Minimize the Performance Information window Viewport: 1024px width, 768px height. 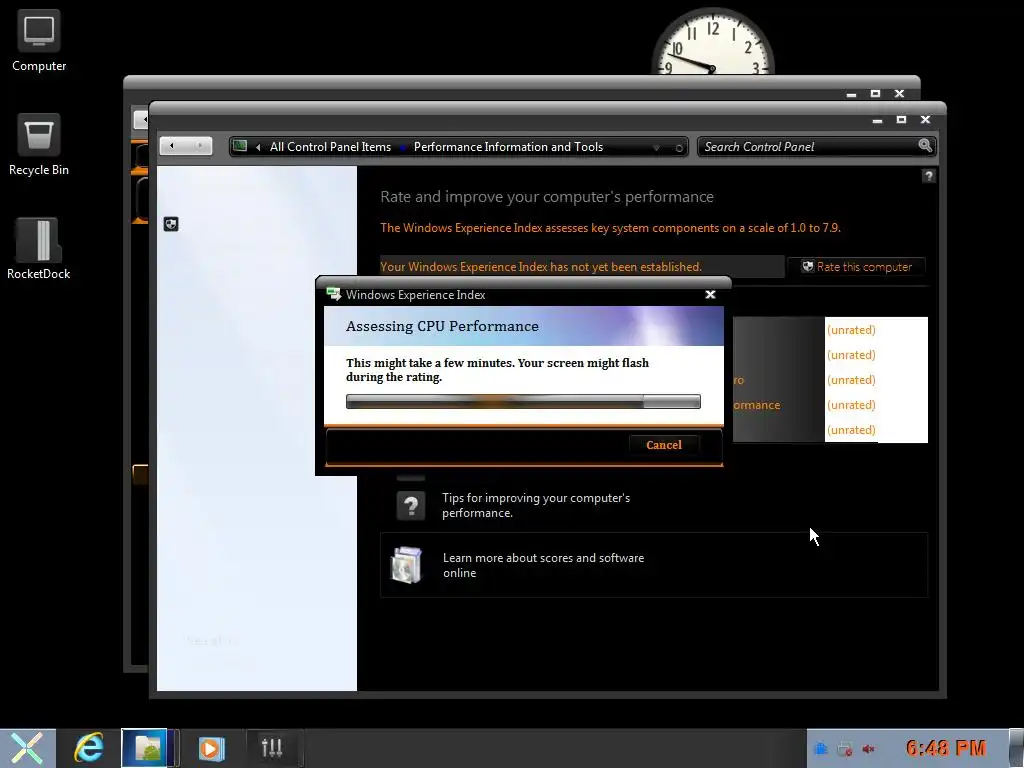[x=877, y=120]
